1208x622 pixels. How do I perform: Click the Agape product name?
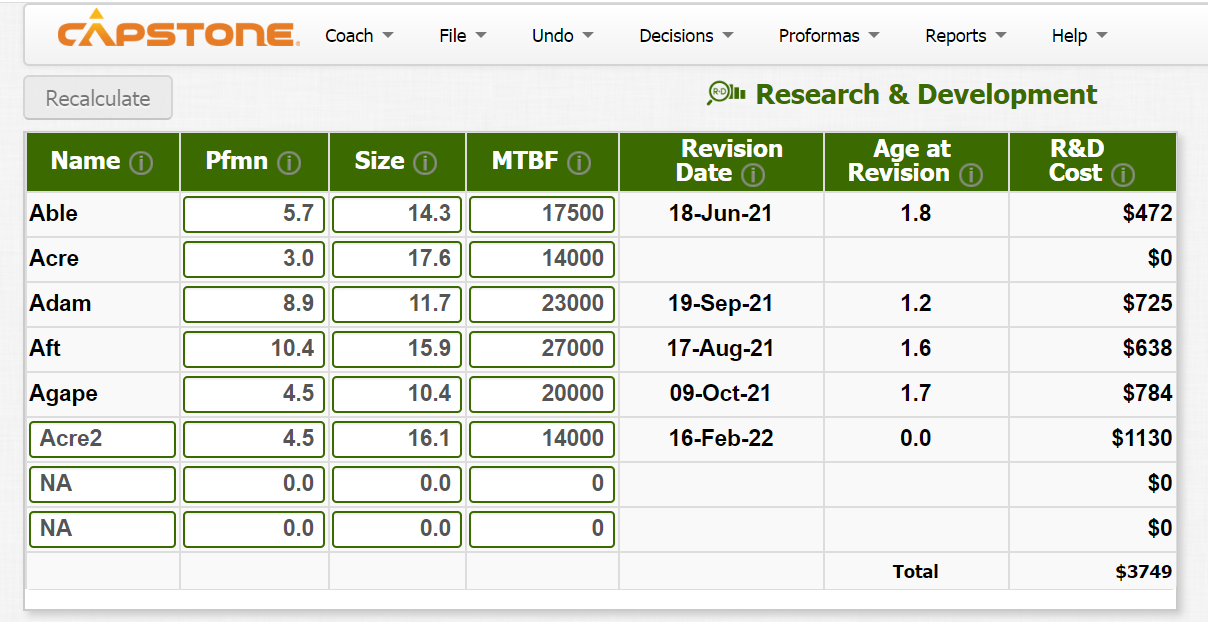[x=63, y=394]
